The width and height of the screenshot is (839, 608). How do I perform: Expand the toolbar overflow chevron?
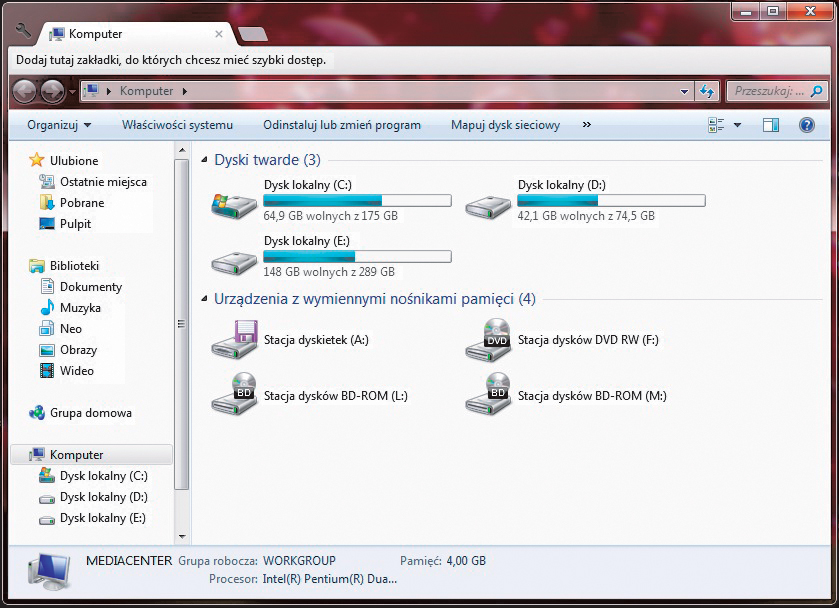(586, 125)
